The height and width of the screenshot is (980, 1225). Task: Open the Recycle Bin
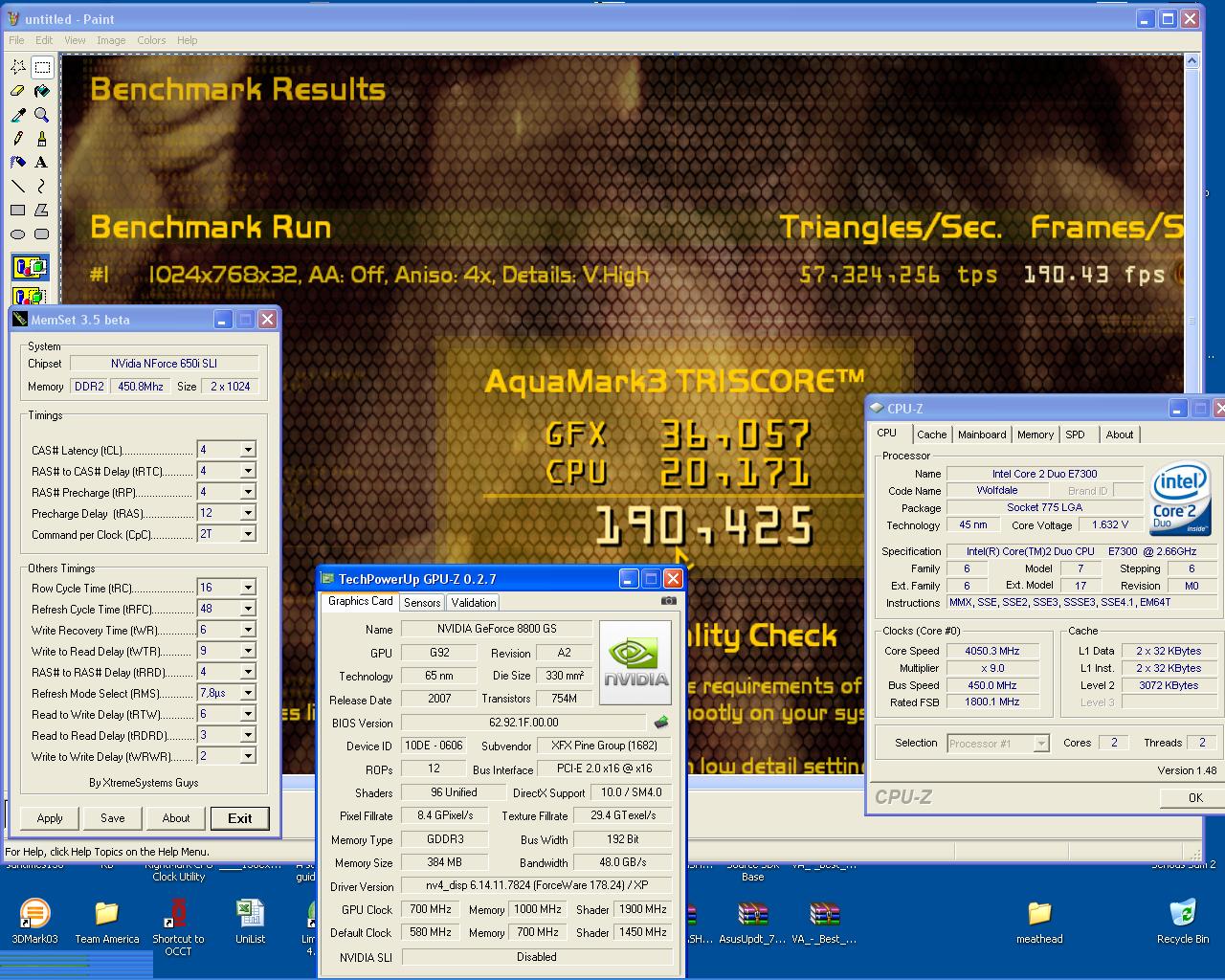1183,923
